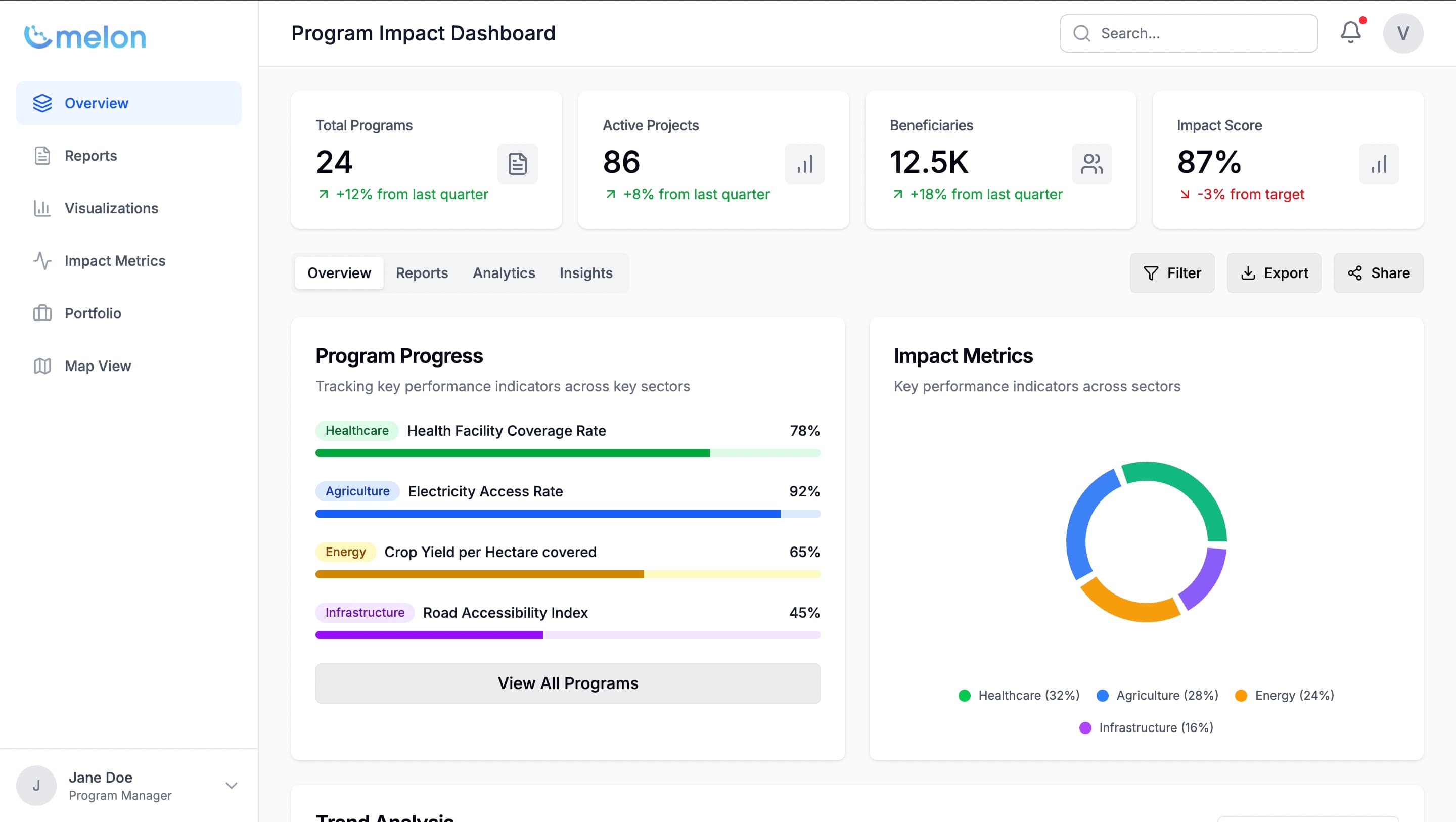This screenshot has width=1456, height=822.
Task: Click '+8% from last quarter' text
Action: pos(696,195)
